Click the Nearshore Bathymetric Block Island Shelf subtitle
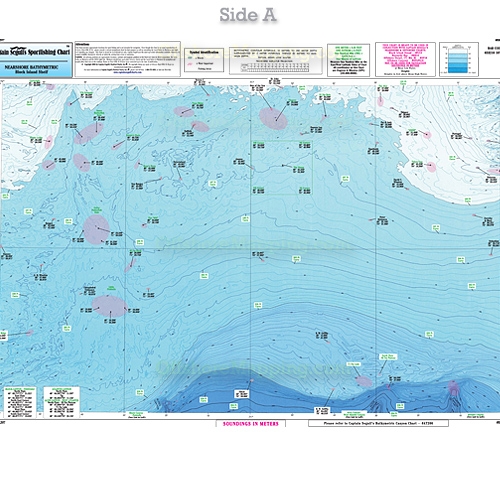 [x=31, y=69]
